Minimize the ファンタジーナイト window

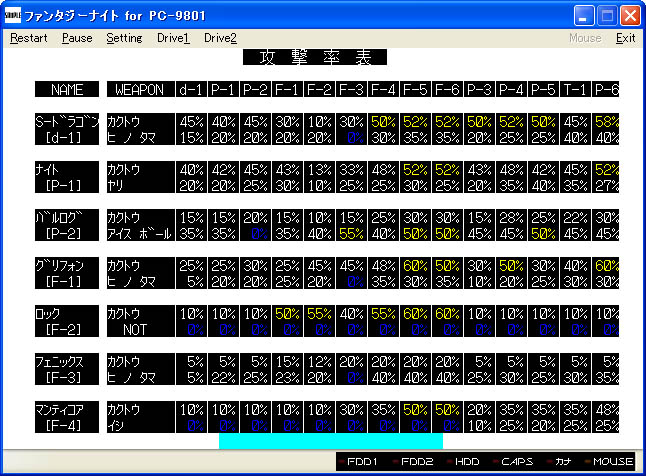tap(584, 16)
